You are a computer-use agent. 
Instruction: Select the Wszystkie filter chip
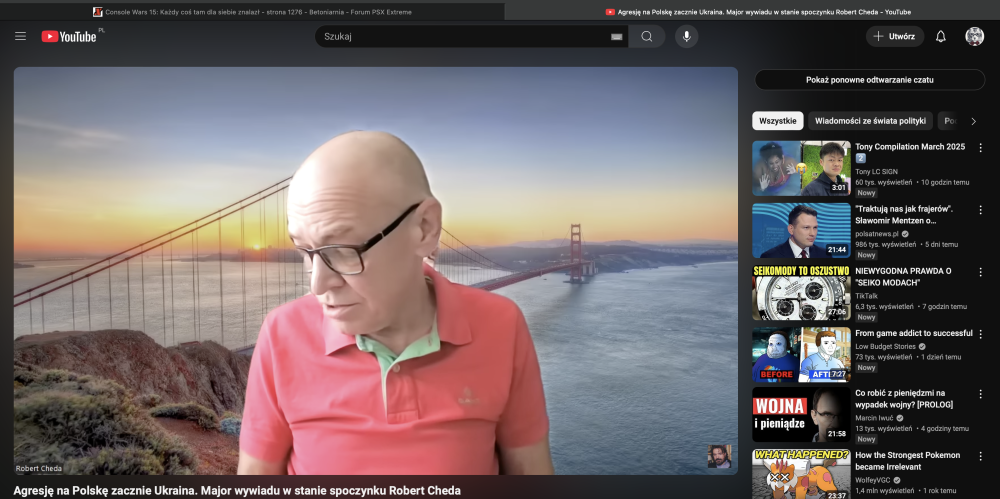[x=777, y=121]
